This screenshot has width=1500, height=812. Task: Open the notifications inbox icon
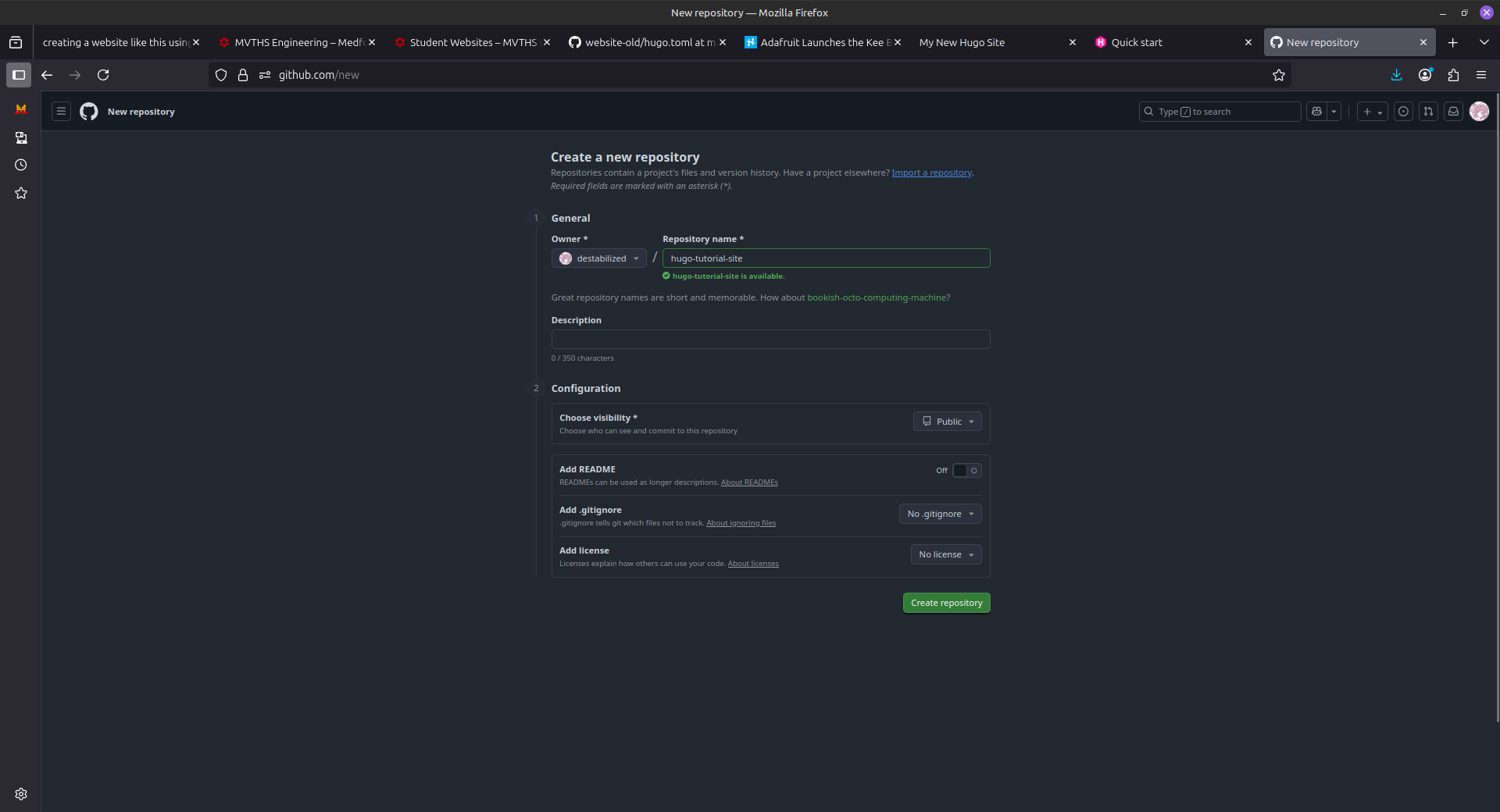coord(1453,112)
